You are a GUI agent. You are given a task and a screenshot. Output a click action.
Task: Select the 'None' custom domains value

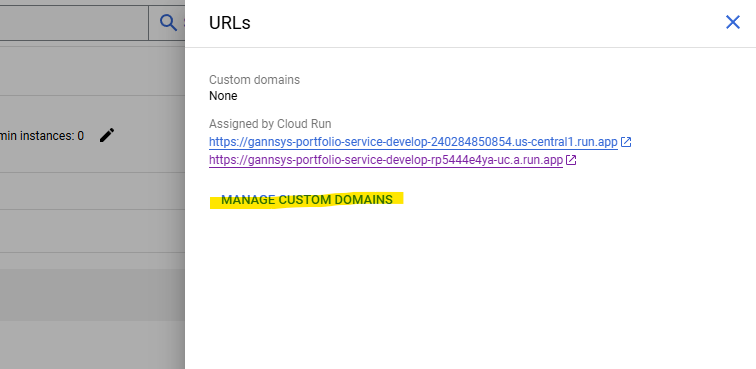click(x=223, y=96)
